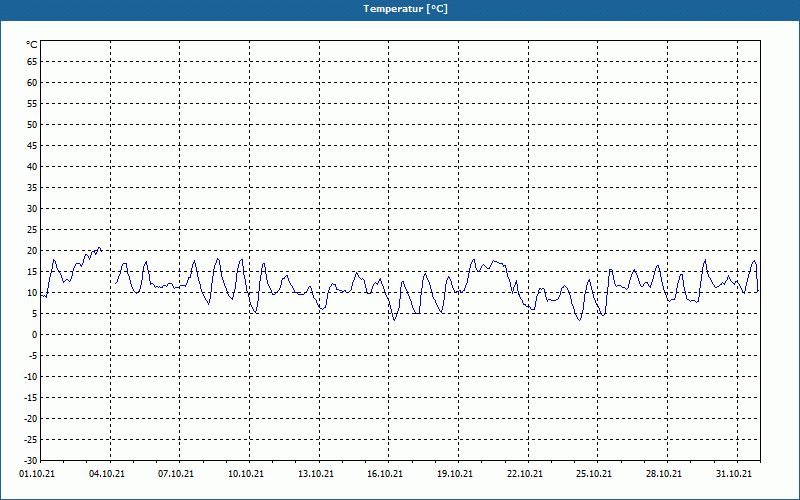Click the 10.10.21 date label
800x500 pixels.
[246, 474]
